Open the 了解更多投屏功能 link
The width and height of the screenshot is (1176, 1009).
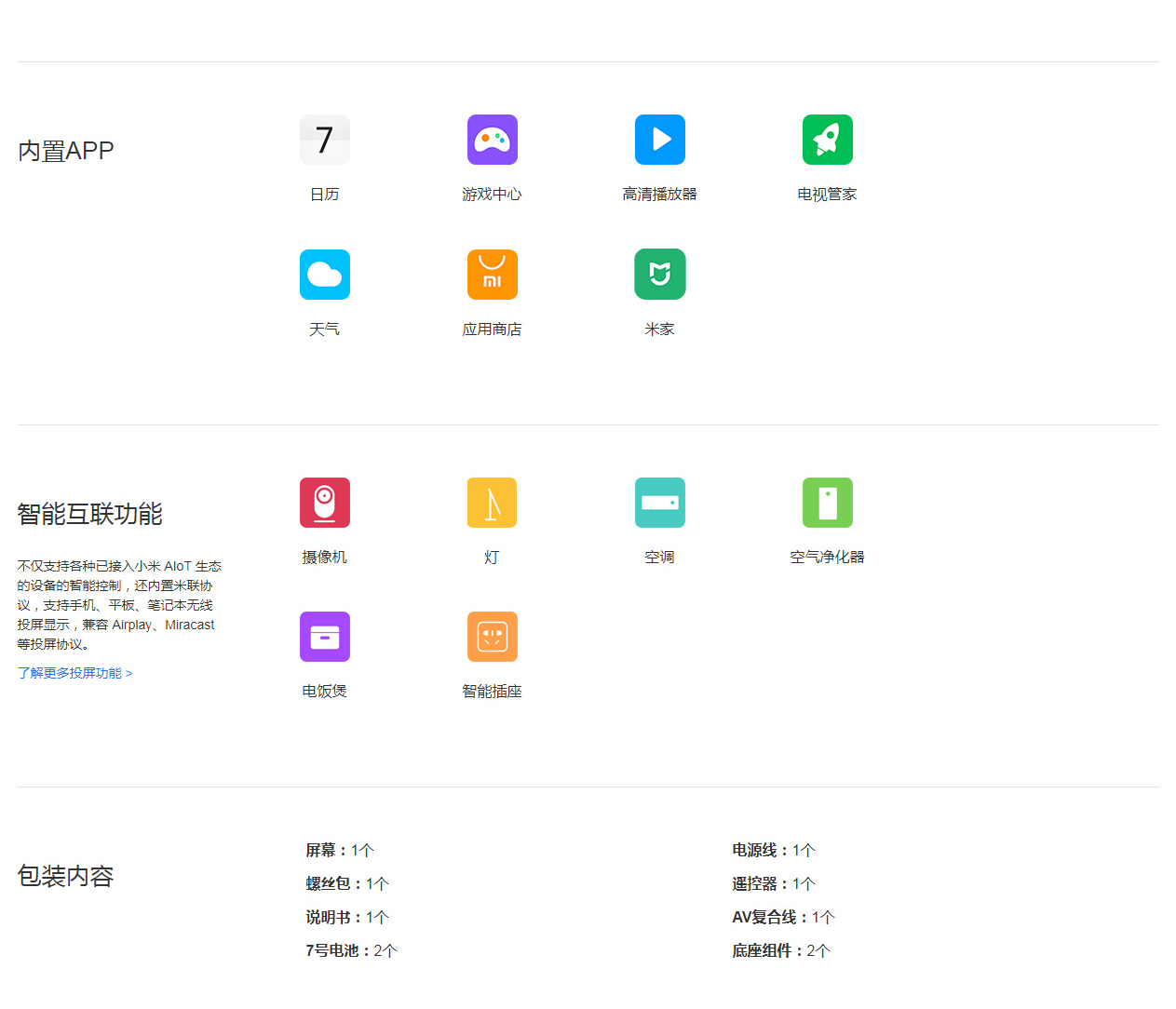[x=74, y=673]
